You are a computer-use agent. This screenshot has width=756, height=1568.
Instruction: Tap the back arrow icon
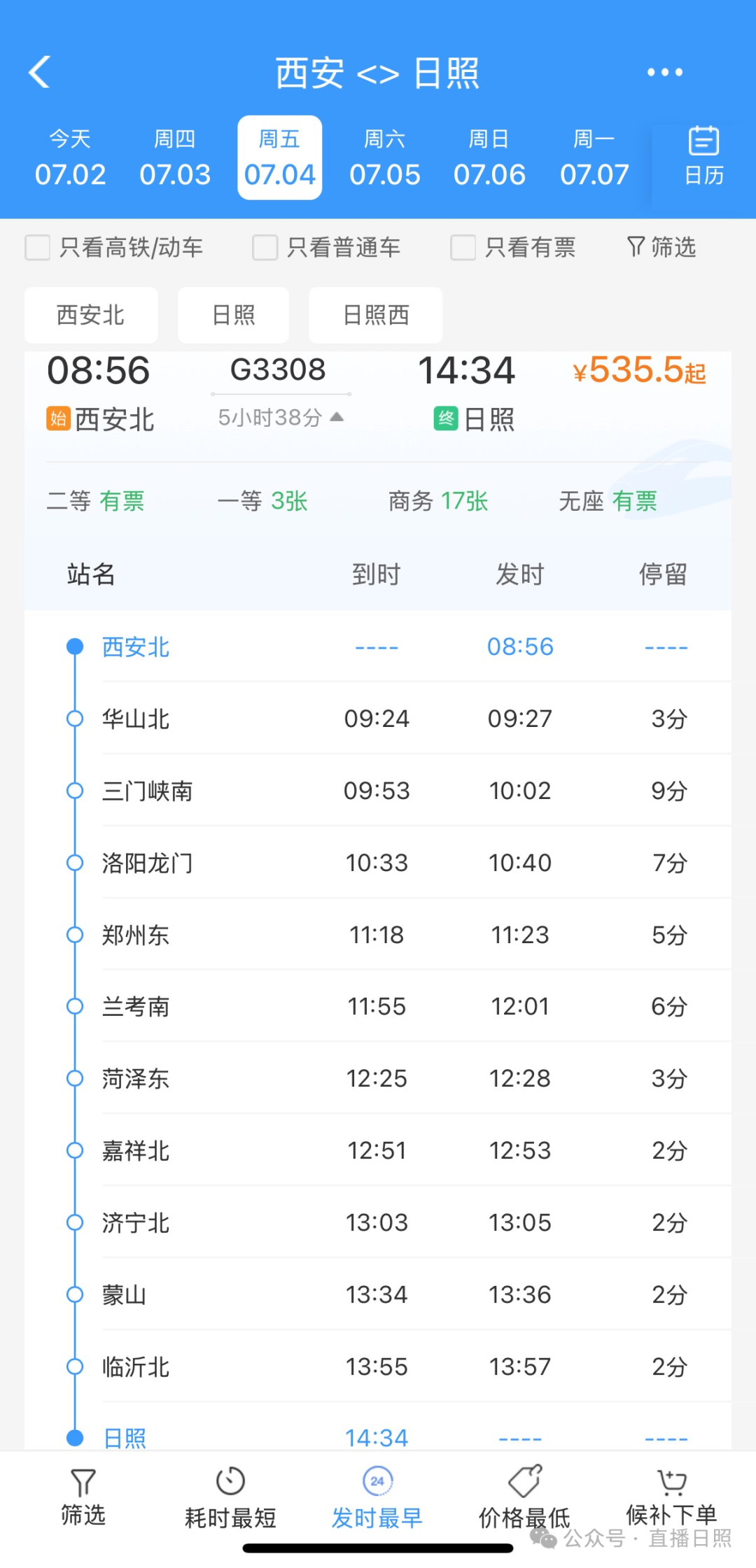point(40,72)
